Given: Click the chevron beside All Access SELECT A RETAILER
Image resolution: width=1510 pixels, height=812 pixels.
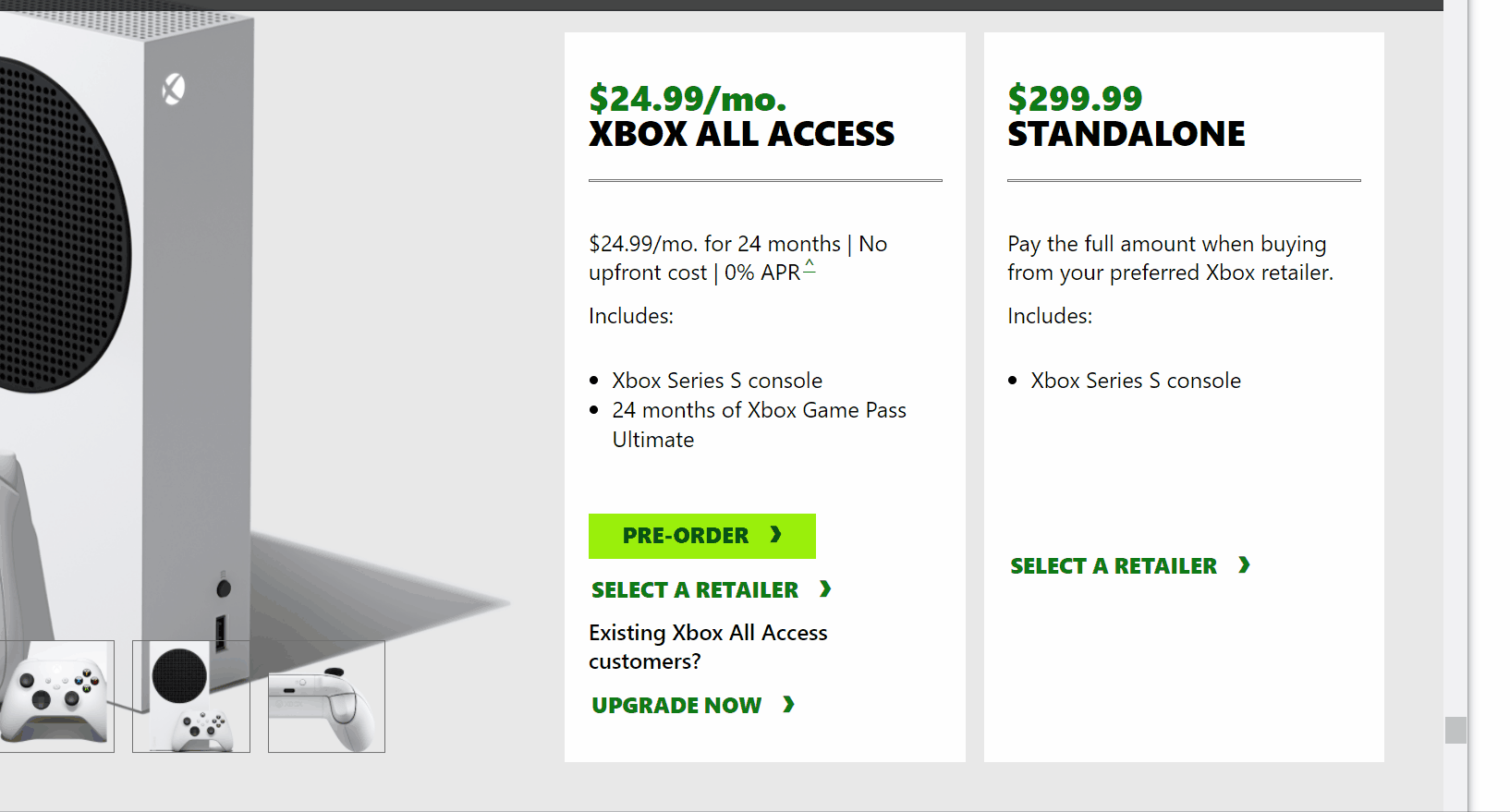Looking at the screenshot, I should click(x=825, y=589).
